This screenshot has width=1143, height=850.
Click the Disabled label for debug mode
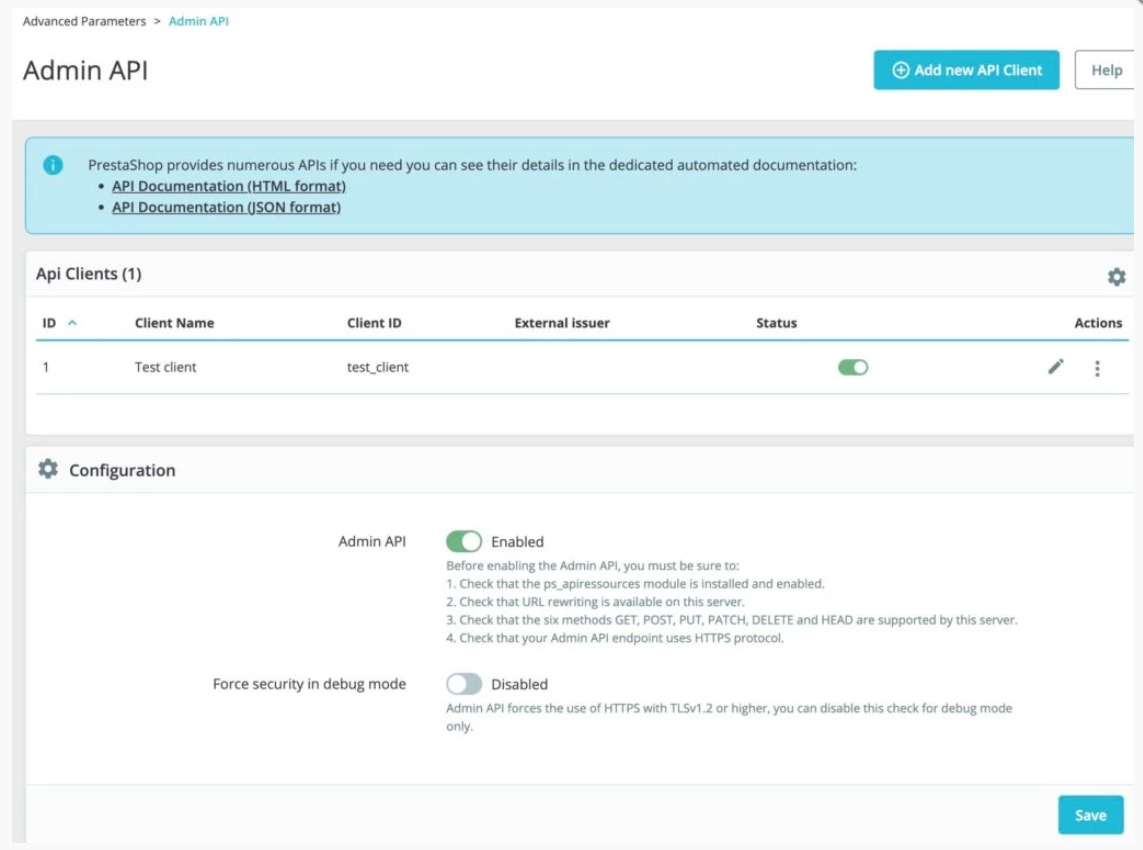click(x=519, y=685)
